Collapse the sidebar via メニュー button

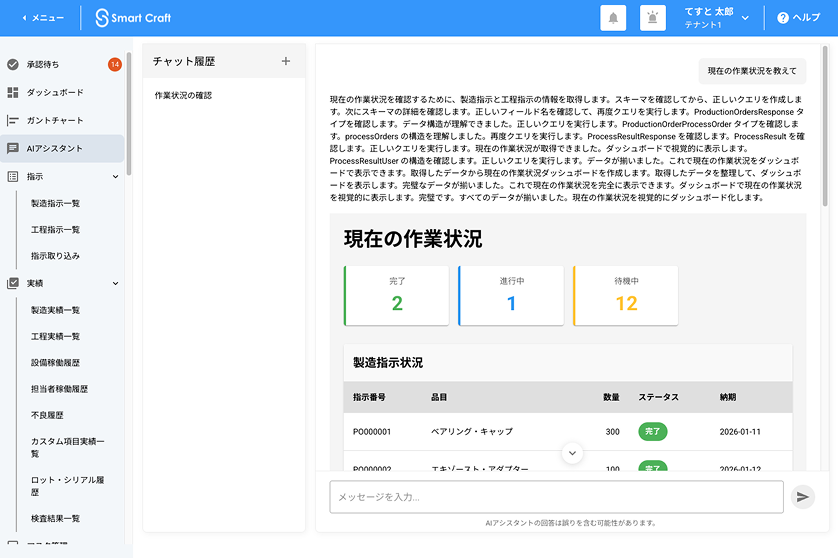[43, 18]
